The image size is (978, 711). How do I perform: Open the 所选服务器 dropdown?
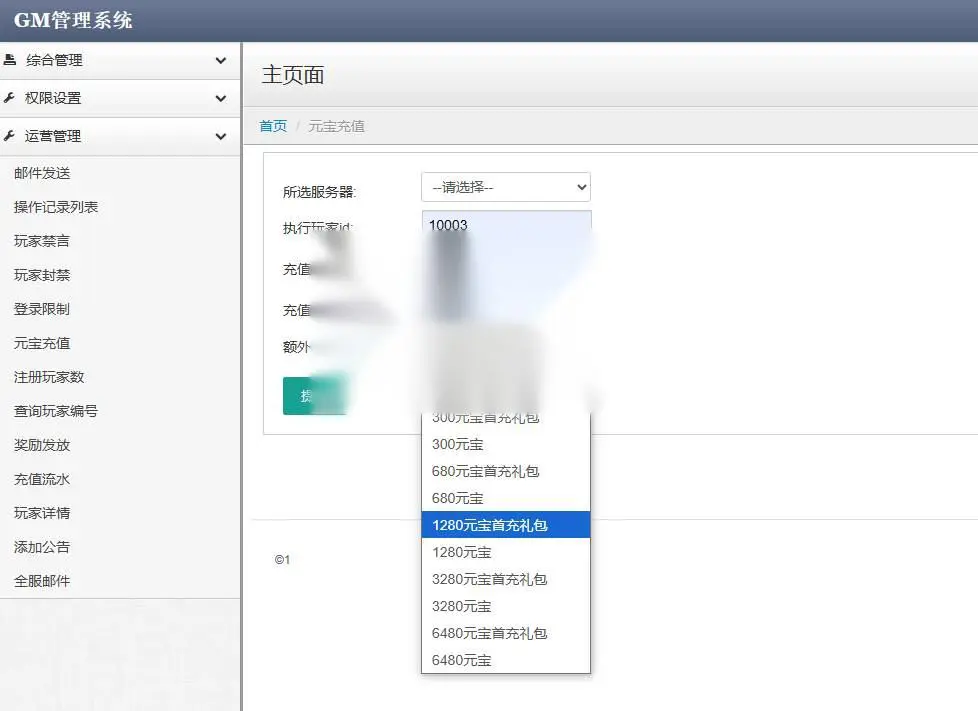click(x=506, y=187)
